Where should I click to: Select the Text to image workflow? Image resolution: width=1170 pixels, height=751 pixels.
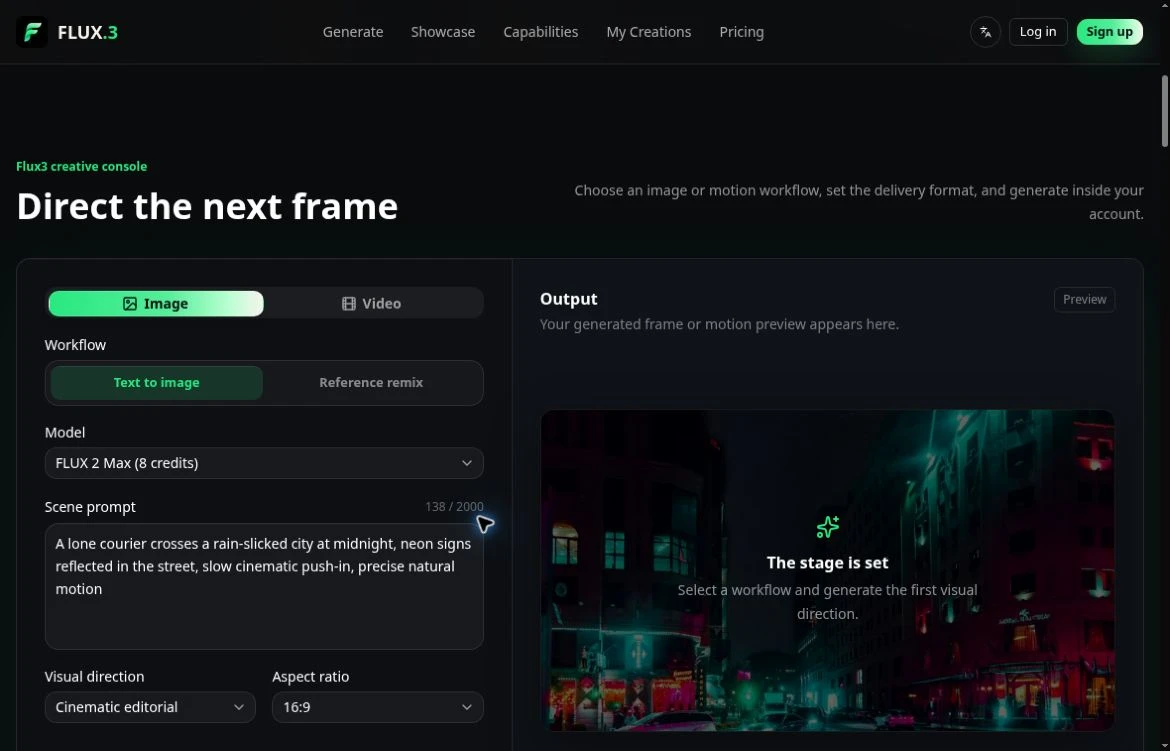(157, 382)
